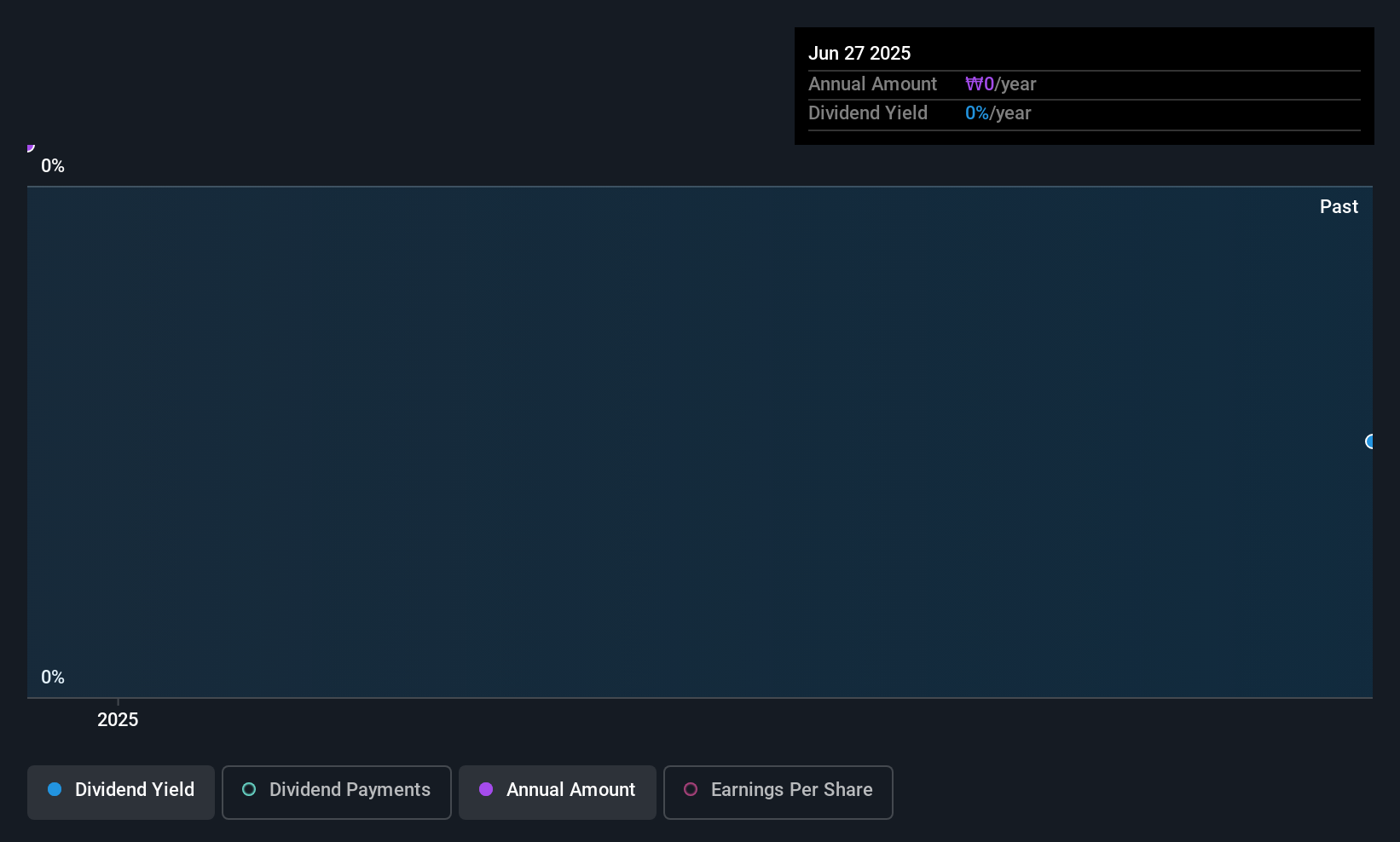
Task: Click the 'Jun 27 2025' tooltip date
Action: click(859, 54)
